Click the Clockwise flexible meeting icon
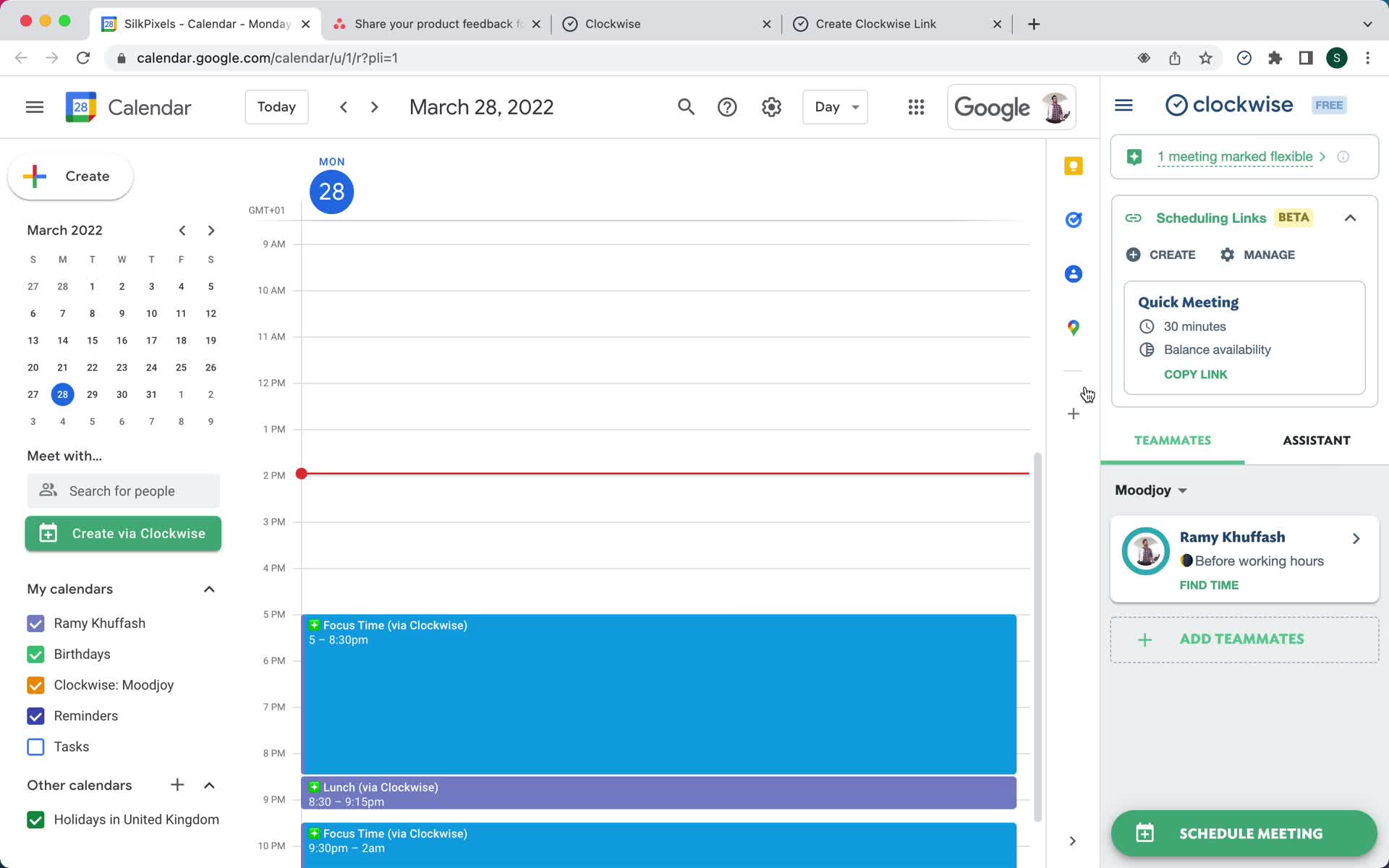This screenshot has width=1389, height=868. [1135, 157]
